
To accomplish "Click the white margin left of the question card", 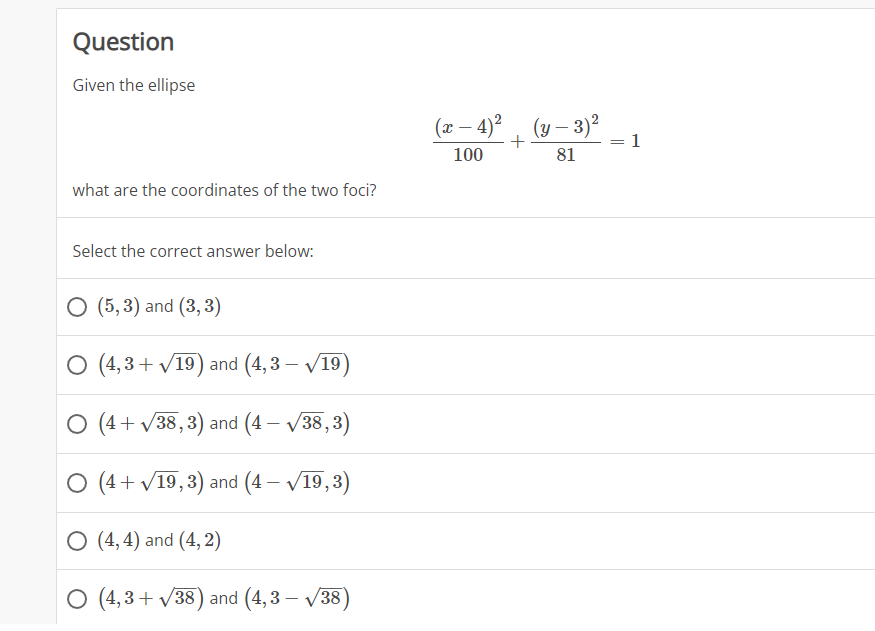I will [x=28, y=300].
